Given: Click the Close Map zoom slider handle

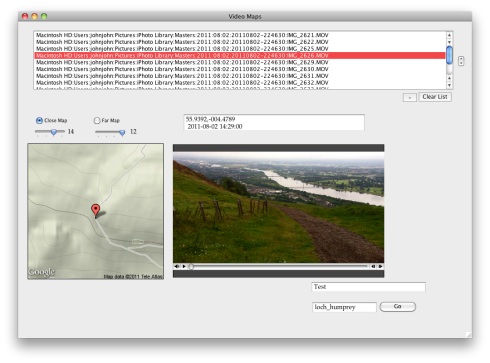Looking at the screenshot, I should coord(54,132).
